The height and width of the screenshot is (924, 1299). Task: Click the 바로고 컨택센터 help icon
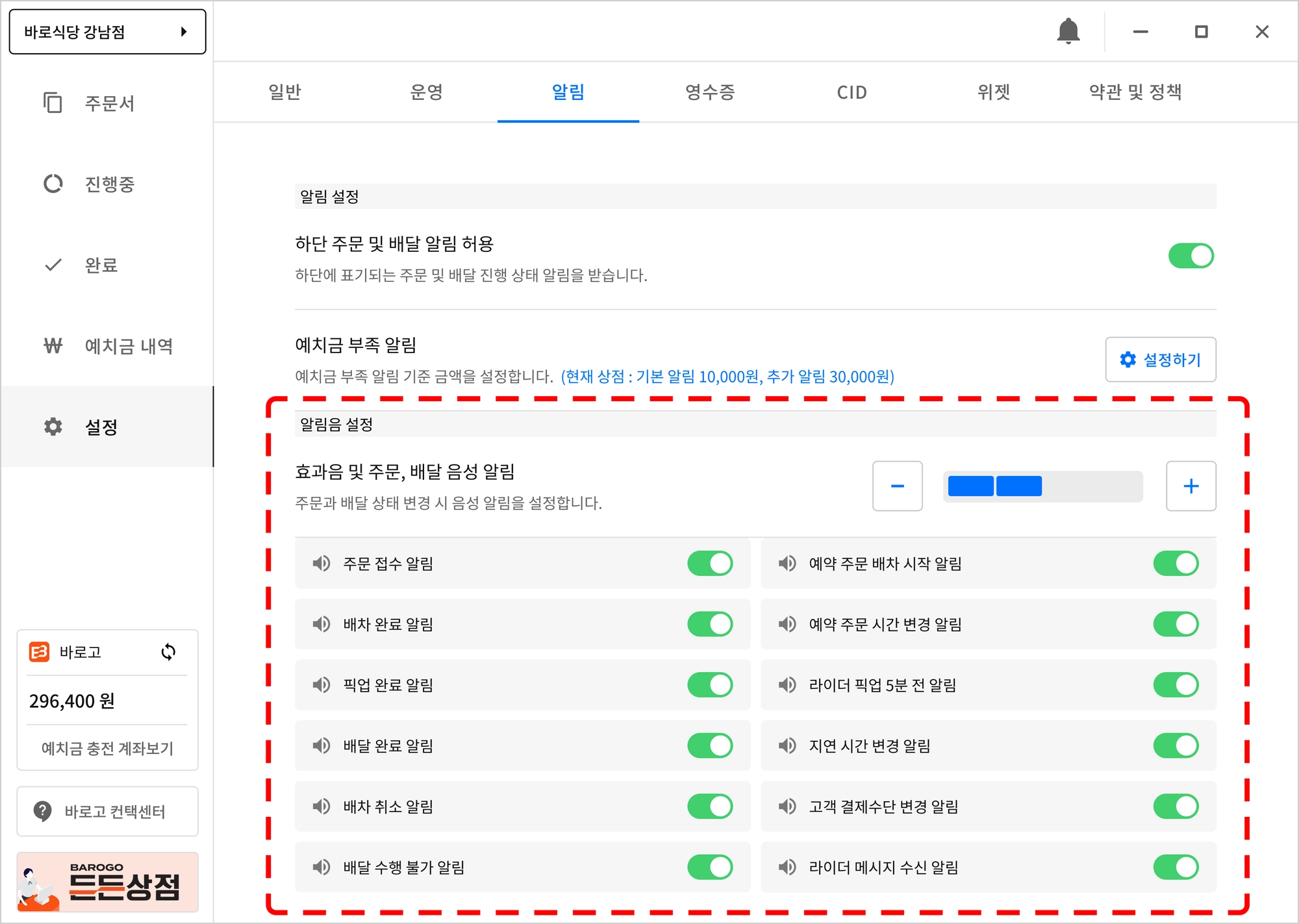tap(43, 811)
